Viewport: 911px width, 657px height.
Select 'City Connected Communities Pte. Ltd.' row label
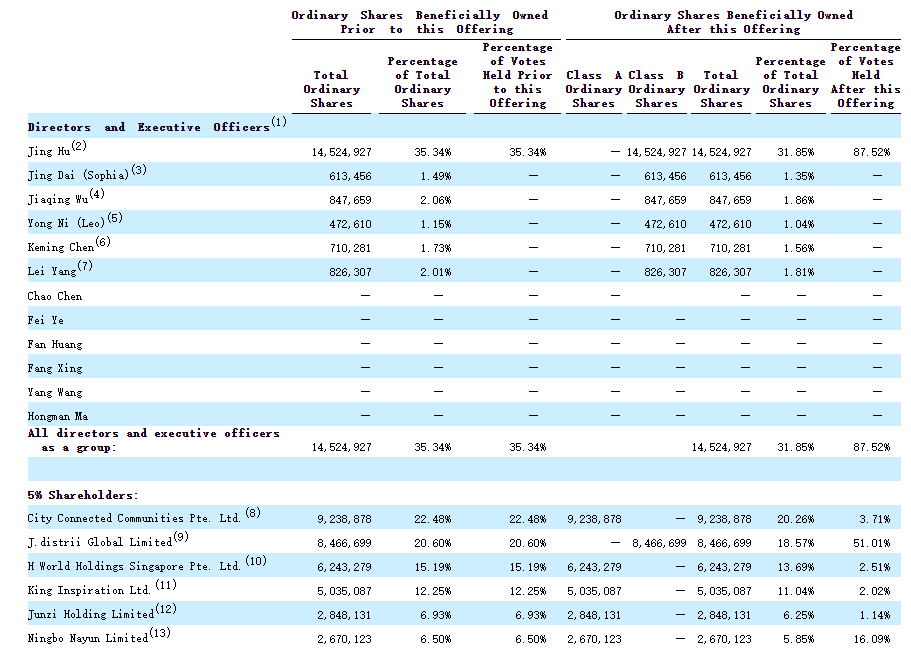[134, 518]
